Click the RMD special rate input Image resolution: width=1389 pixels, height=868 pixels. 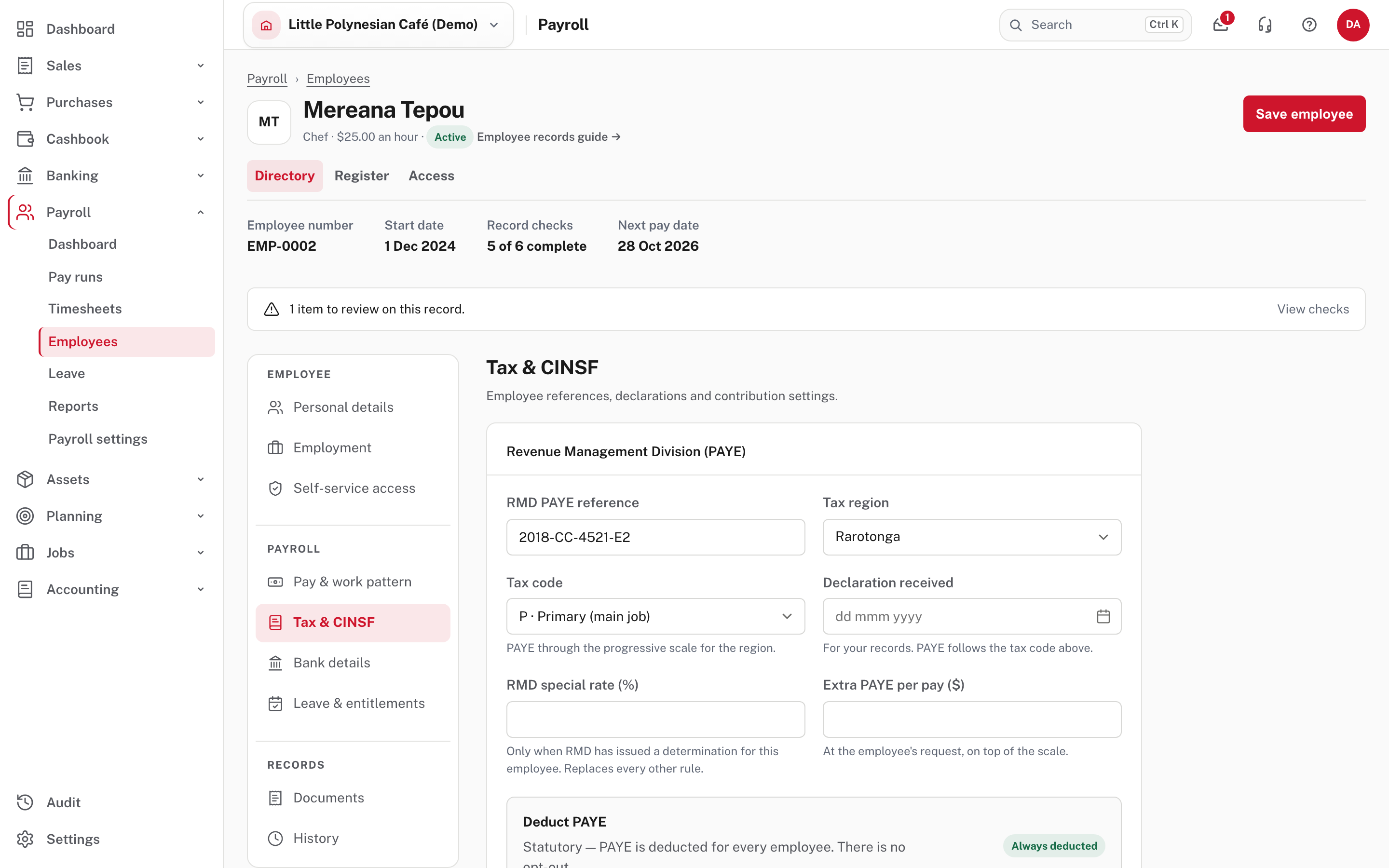[655, 719]
